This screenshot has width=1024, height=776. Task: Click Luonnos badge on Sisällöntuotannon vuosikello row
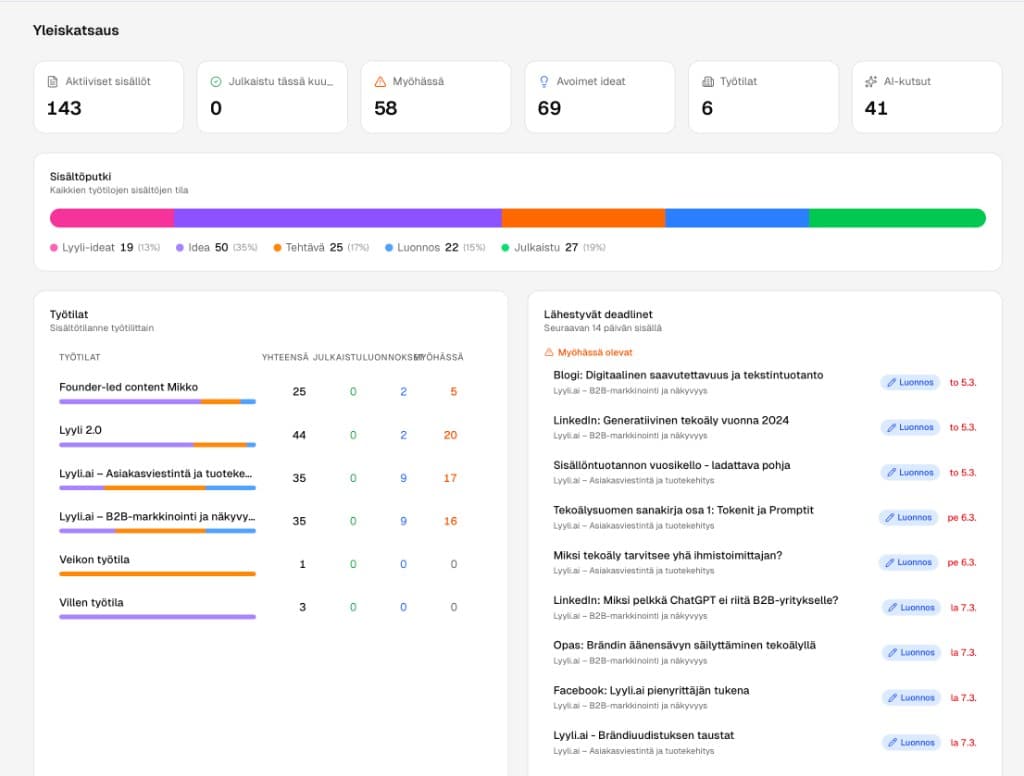[x=910, y=473]
